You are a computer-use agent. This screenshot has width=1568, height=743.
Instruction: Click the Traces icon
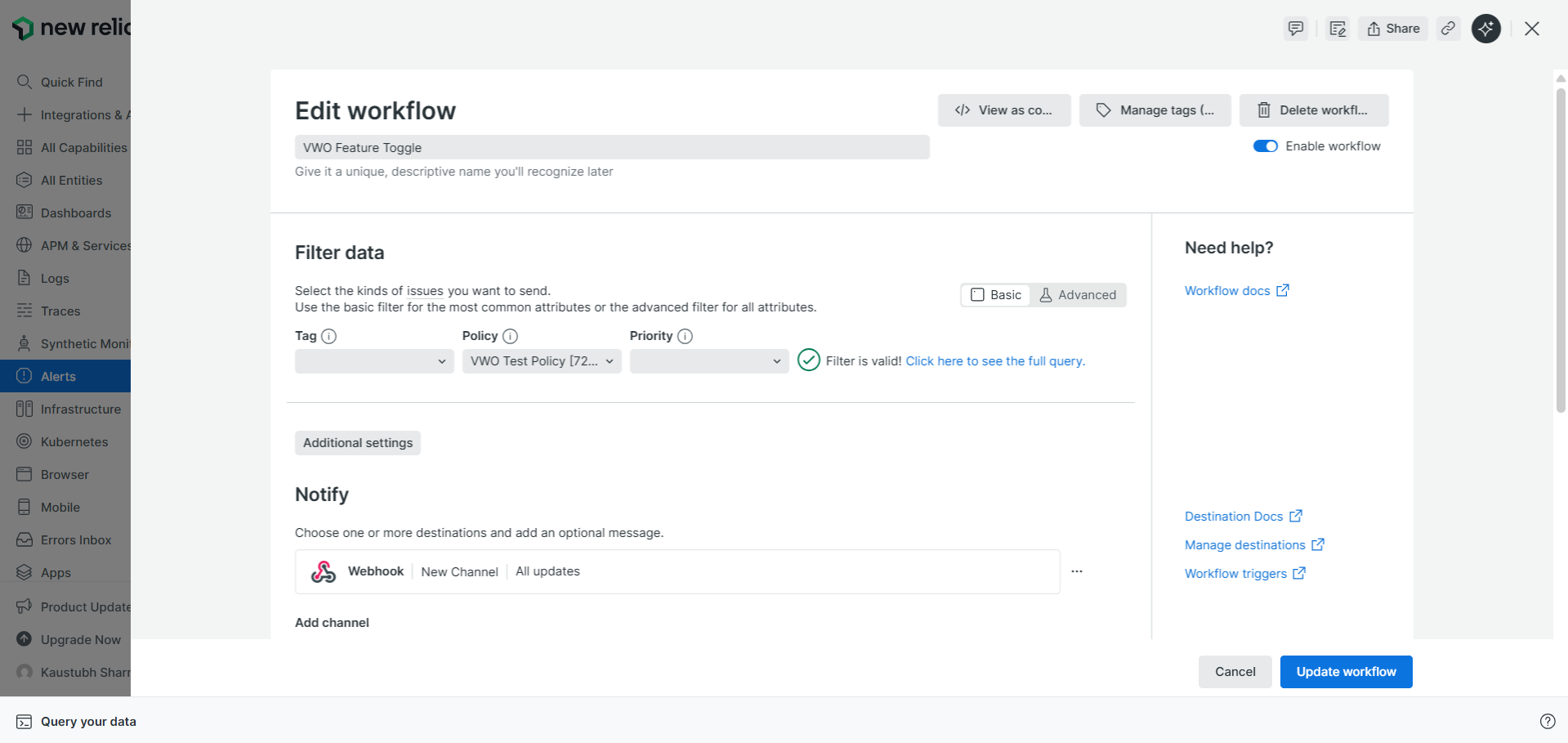coord(25,311)
